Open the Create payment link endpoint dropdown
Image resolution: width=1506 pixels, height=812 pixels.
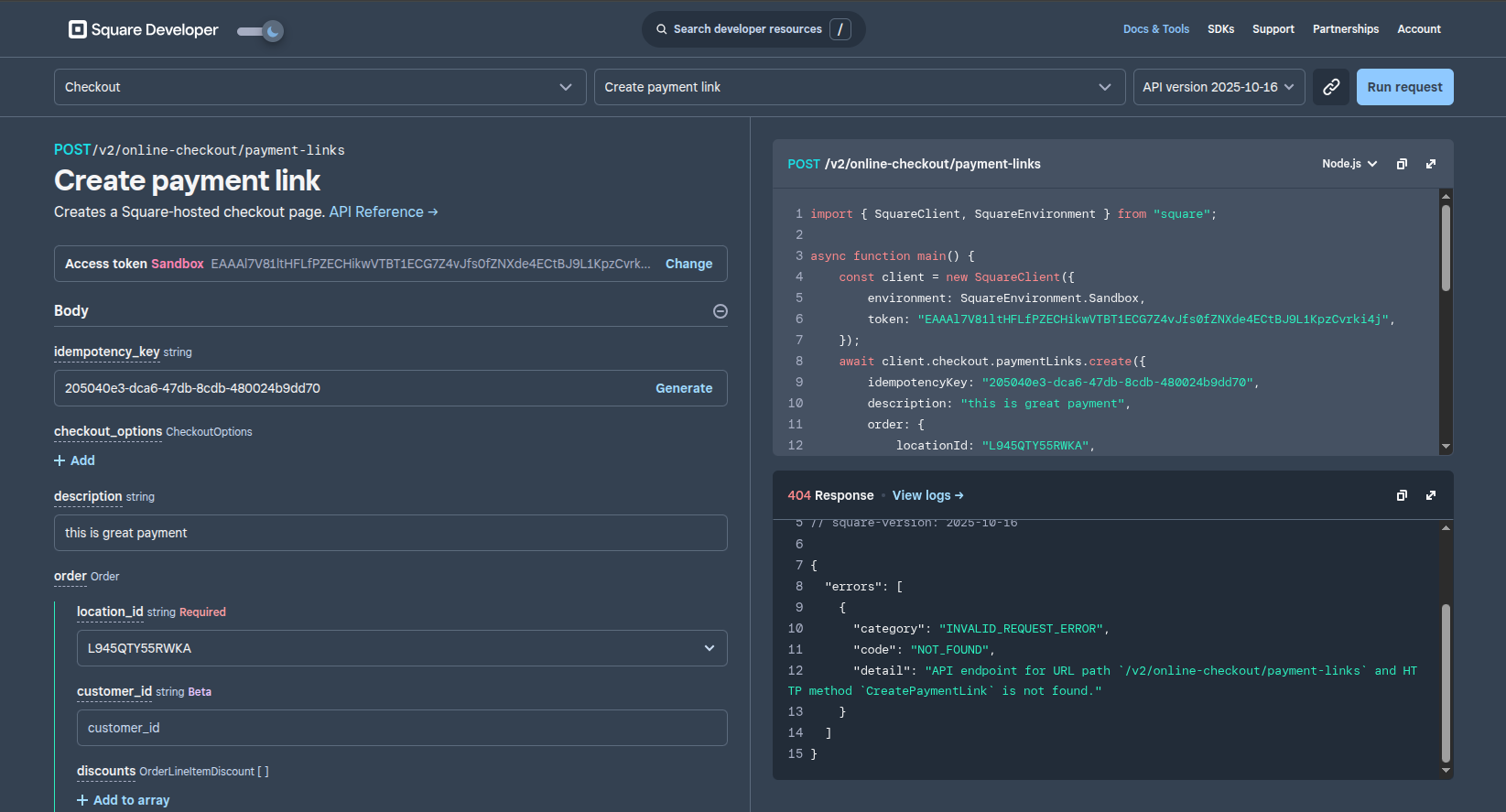click(x=859, y=87)
